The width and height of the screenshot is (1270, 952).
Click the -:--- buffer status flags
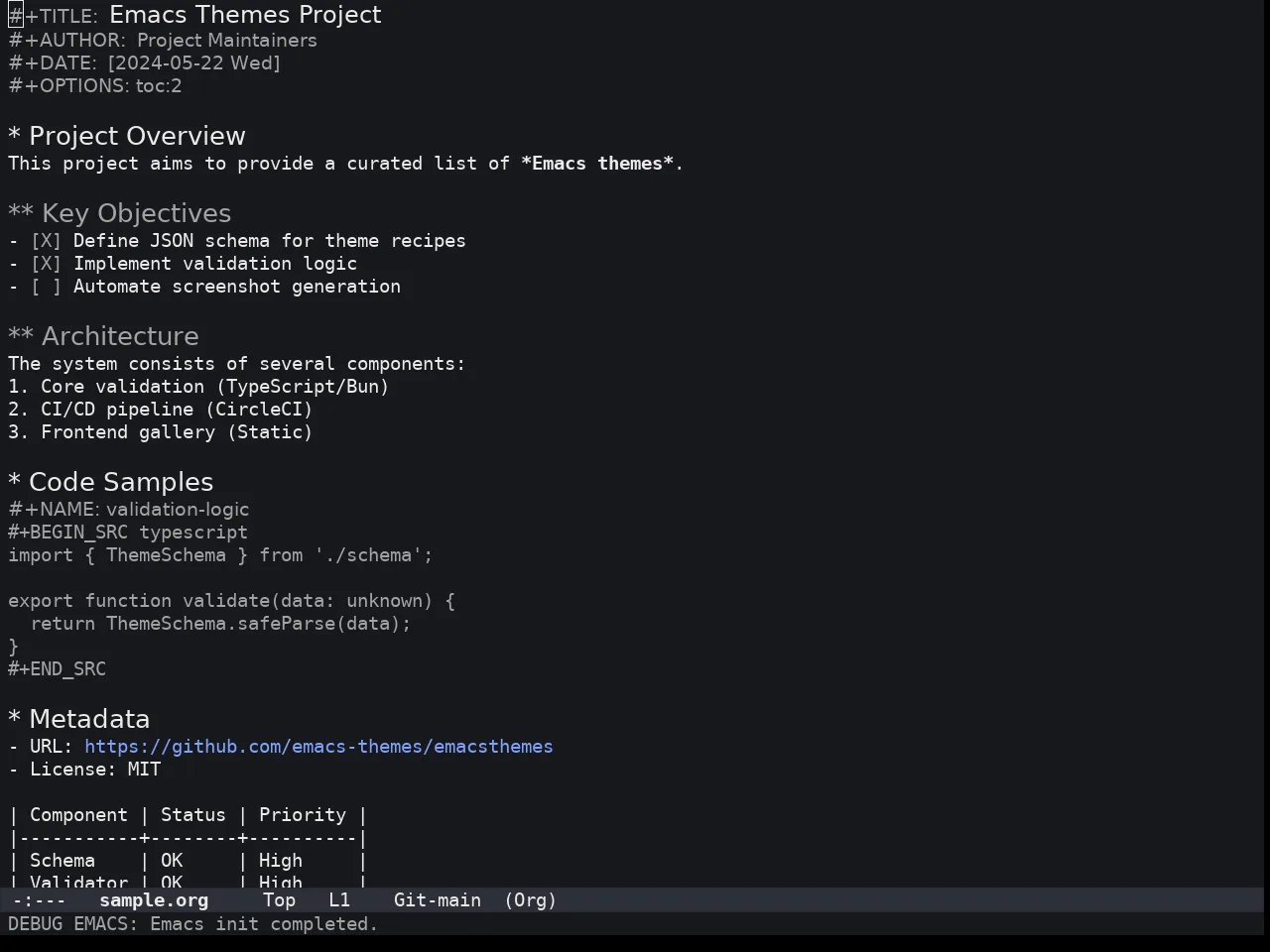[x=40, y=900]
